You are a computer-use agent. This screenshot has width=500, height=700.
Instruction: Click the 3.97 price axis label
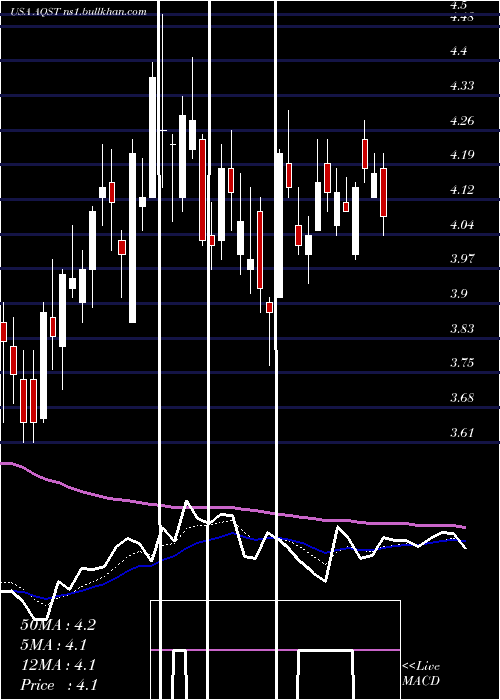pos(462,258)
